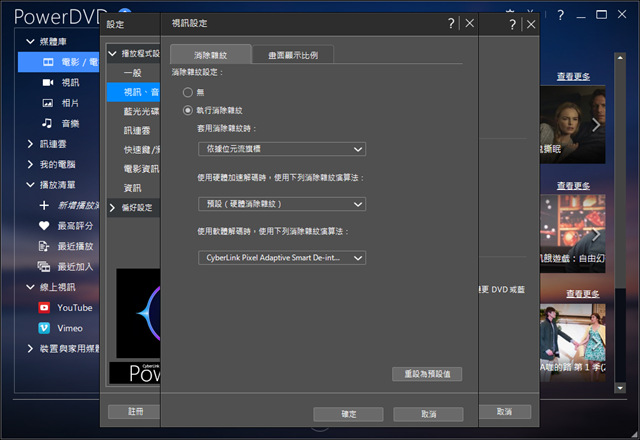Expand 偏好設定 in the 設定 tree
The height and width of the screenshot is (440, 640).
113,208
